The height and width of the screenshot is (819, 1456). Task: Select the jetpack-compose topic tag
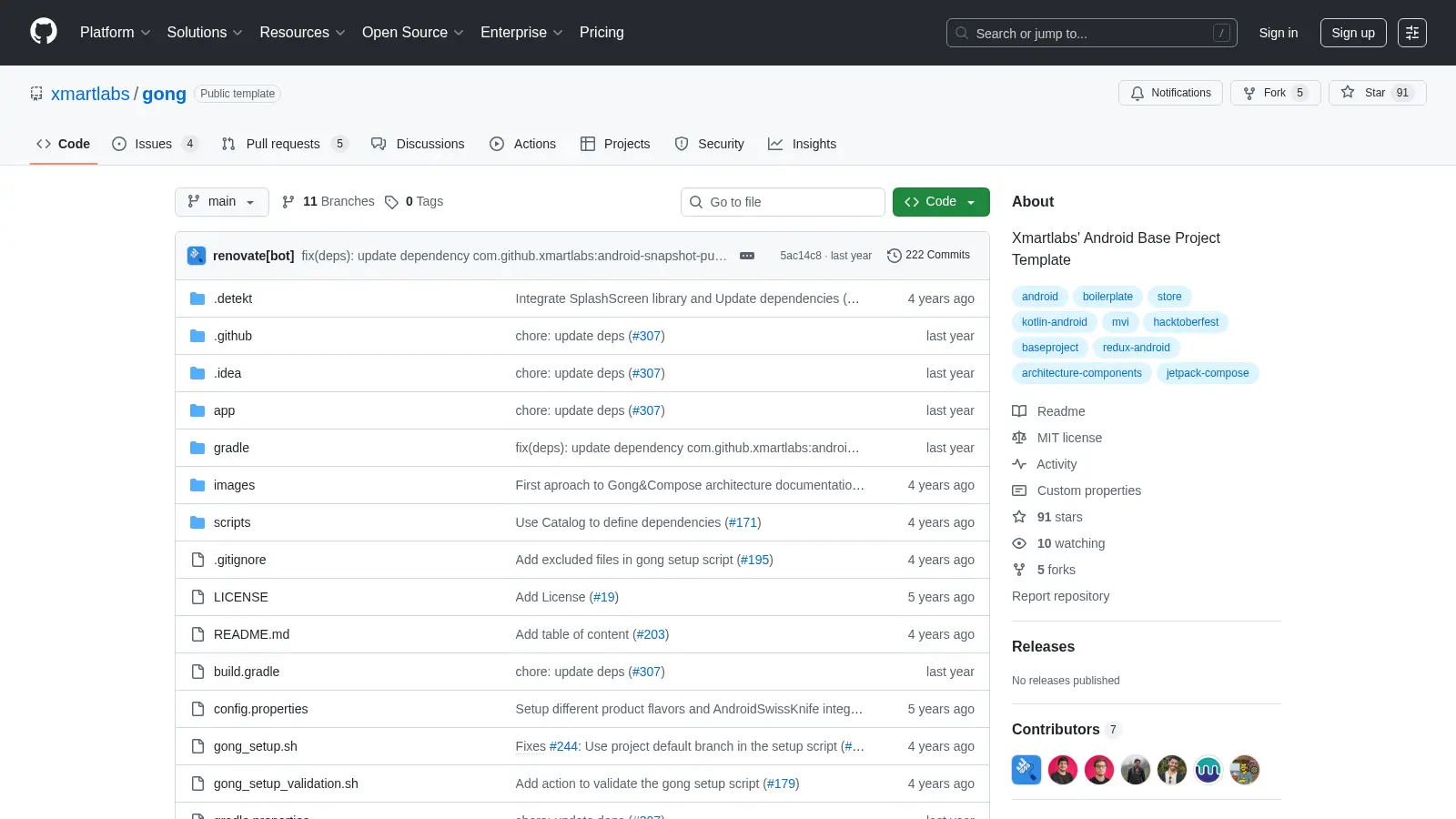[1208, 373]
